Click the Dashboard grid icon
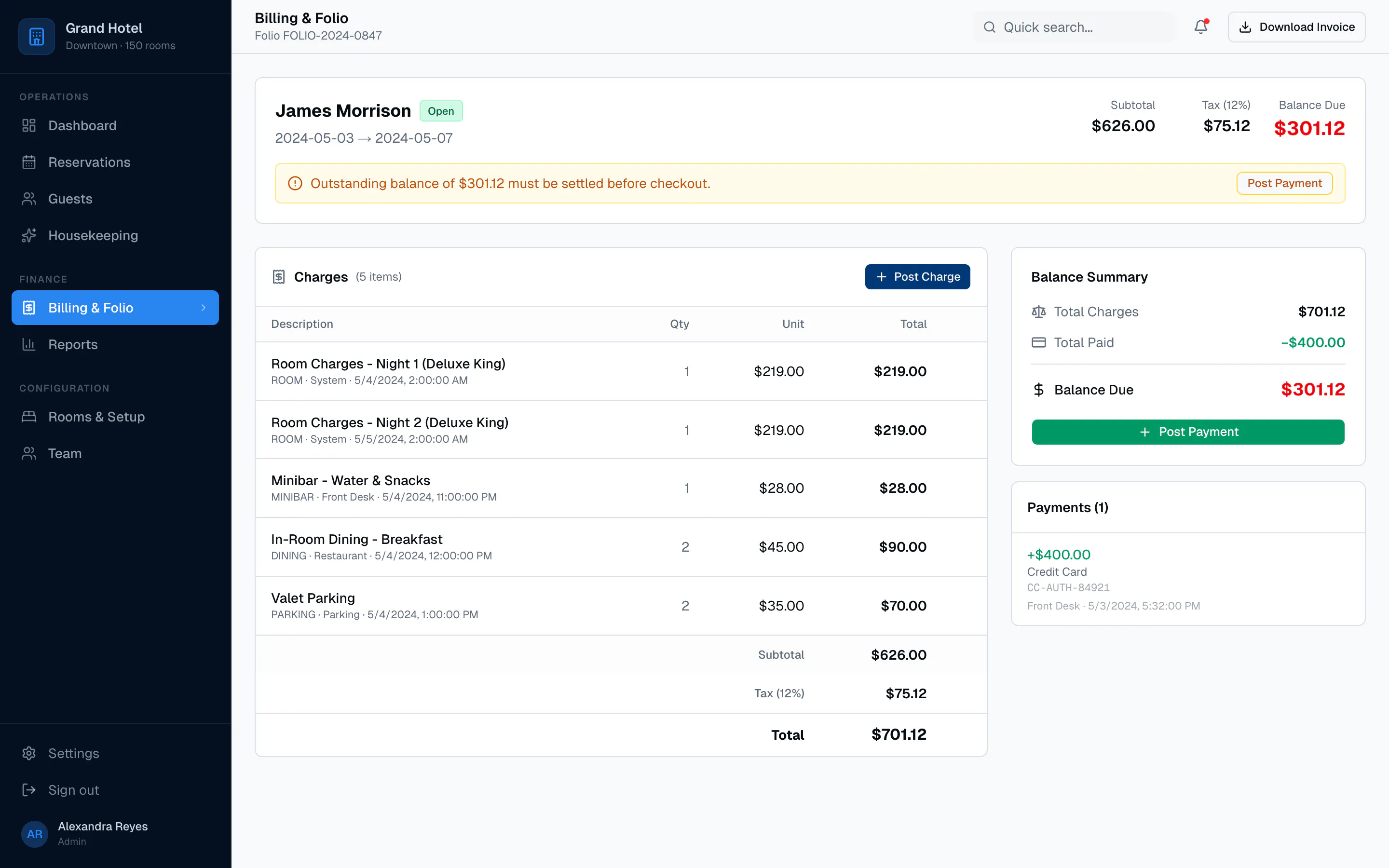The height and width of the screenshot is (868, 1389). click(x=29, y=126)
